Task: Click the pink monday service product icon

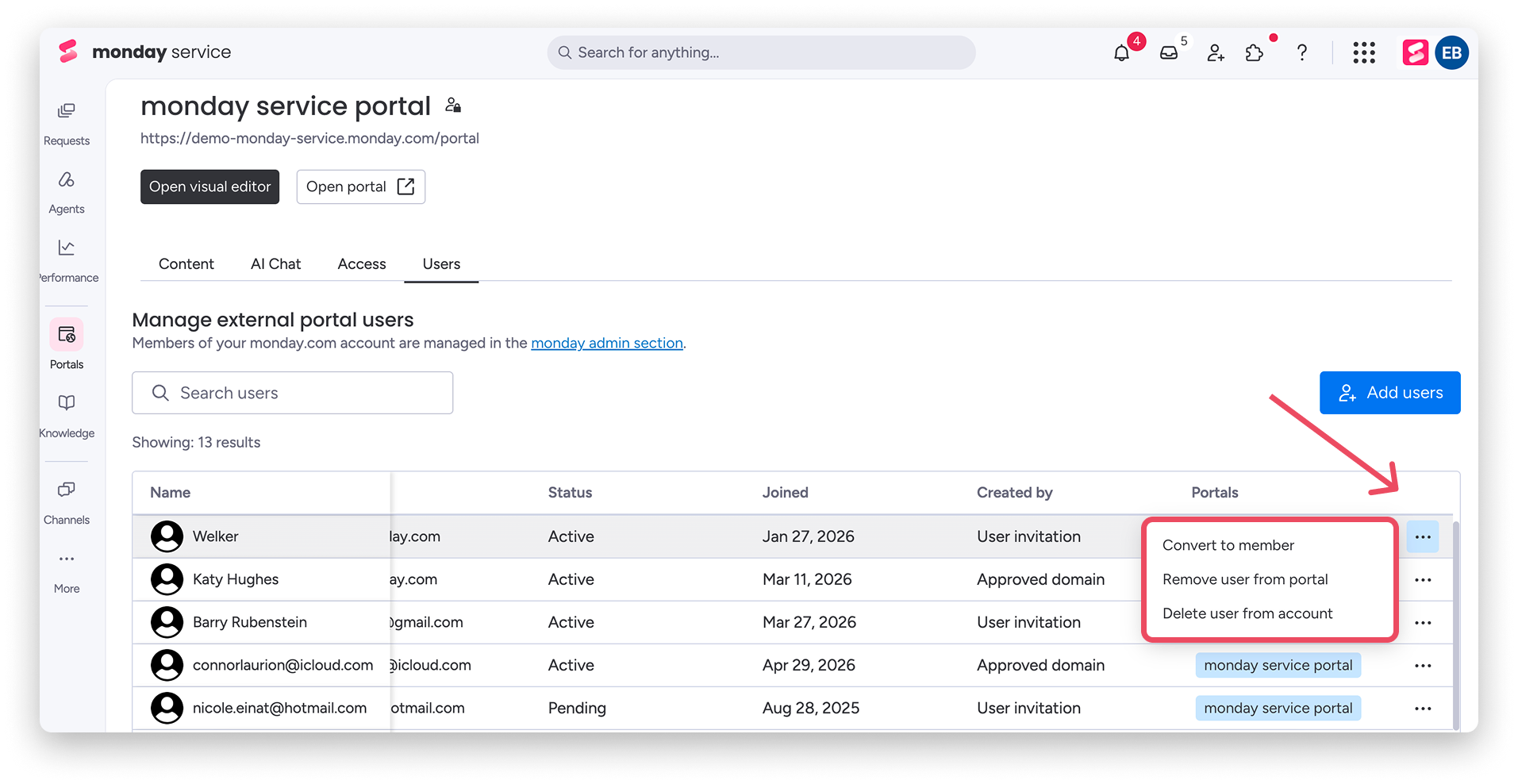Action: [1415, 53]
